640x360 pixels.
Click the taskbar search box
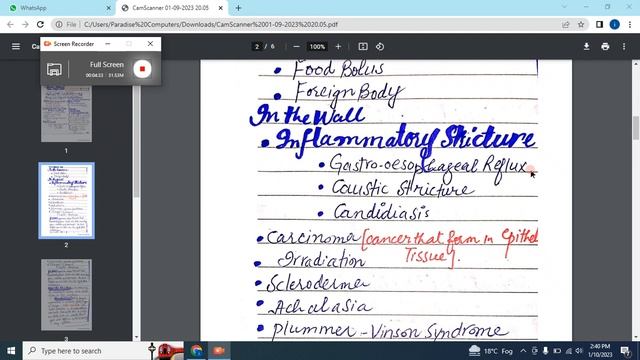coord(103,351)
